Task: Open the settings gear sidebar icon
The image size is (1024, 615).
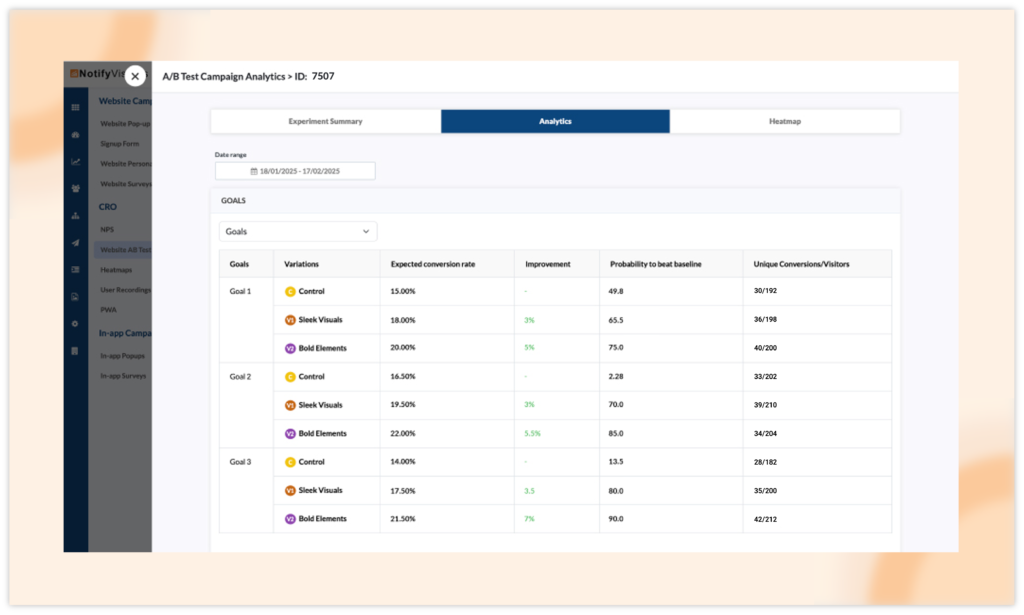Action: pyautogui.click(x=76, y=324)
